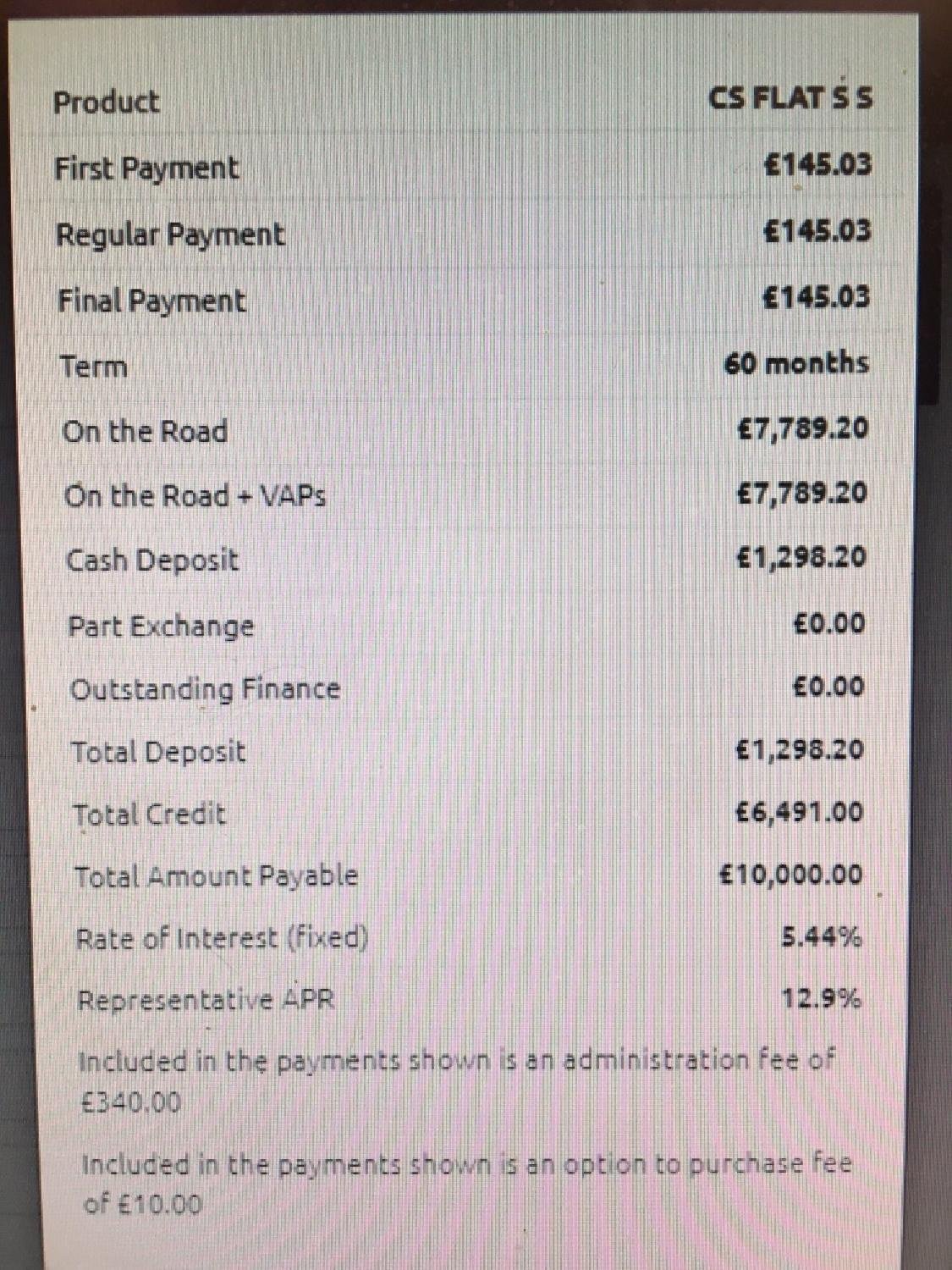This screenshot has width=952, height=1270.
Task: Click the Product label
Action: click(106, 102)
